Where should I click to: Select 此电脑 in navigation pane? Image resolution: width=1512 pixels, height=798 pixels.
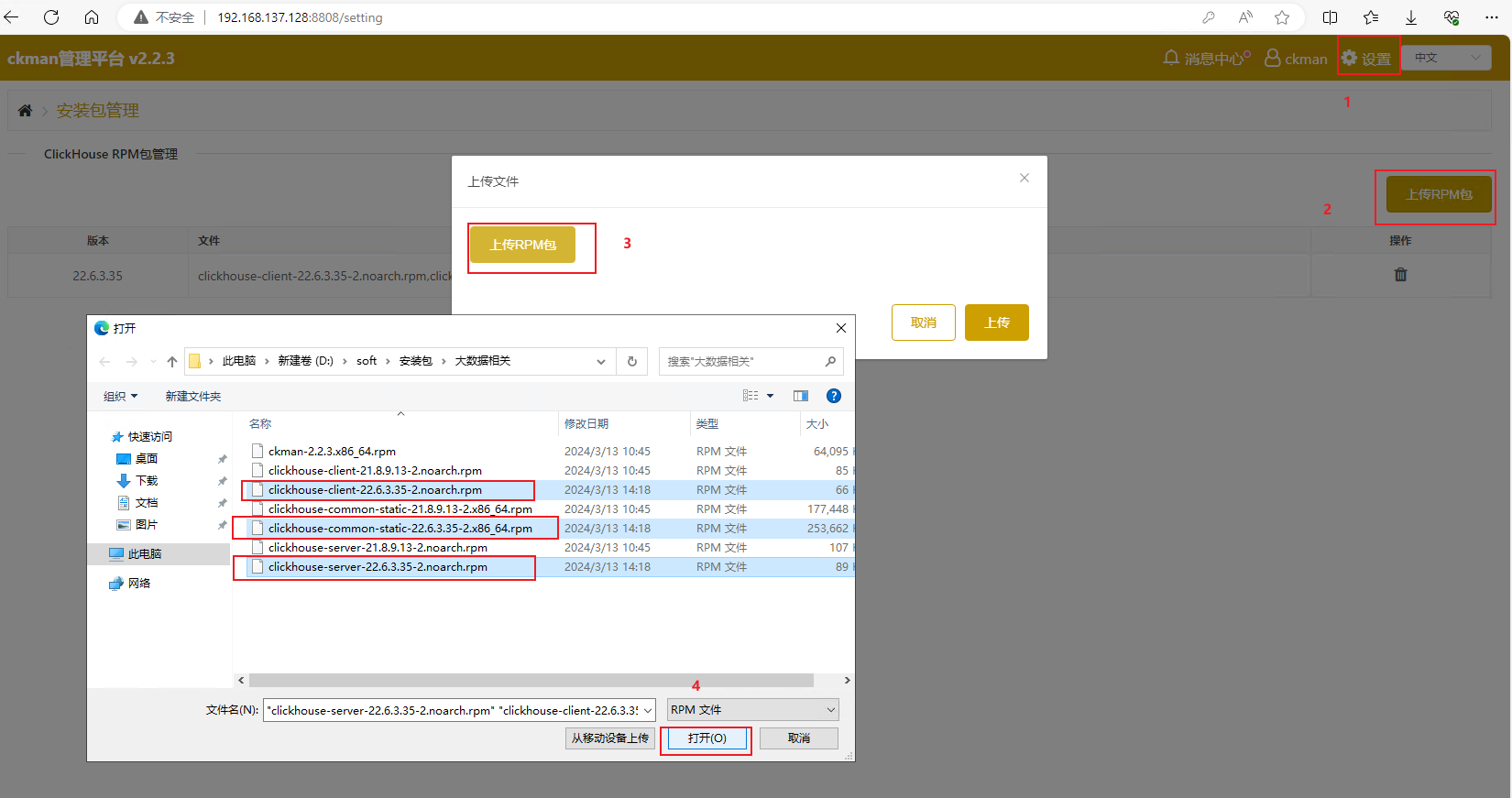[144, 554]
